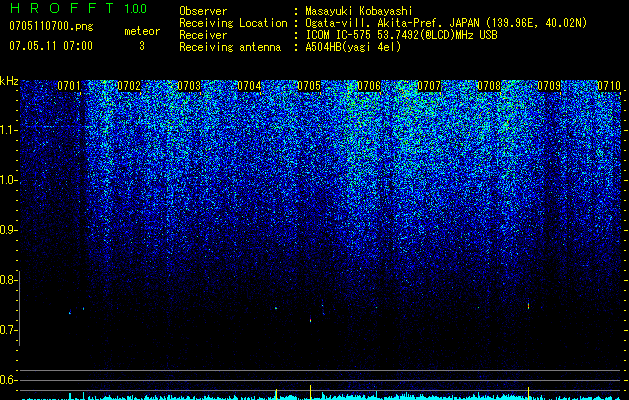Click the 1.0 kHz axis label
This screenshot has width=629, height=400.
pos(8,180)
